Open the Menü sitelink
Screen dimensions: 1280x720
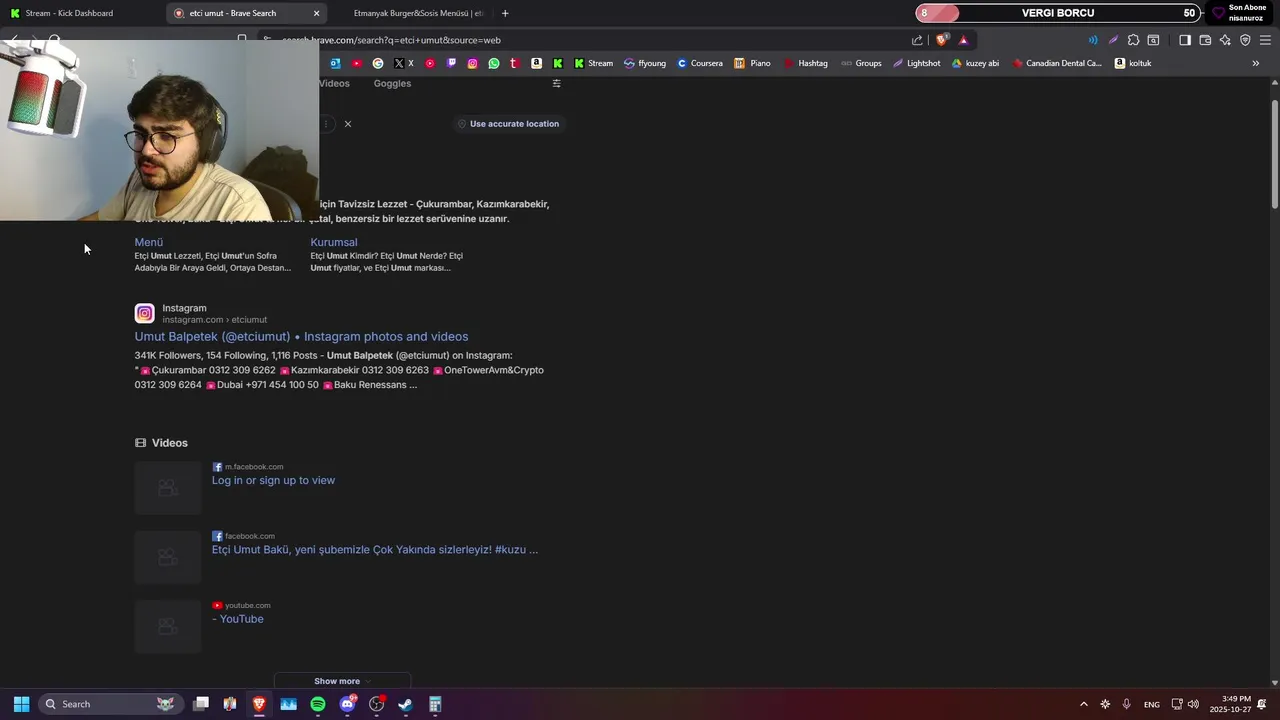(x=149, y=242)
